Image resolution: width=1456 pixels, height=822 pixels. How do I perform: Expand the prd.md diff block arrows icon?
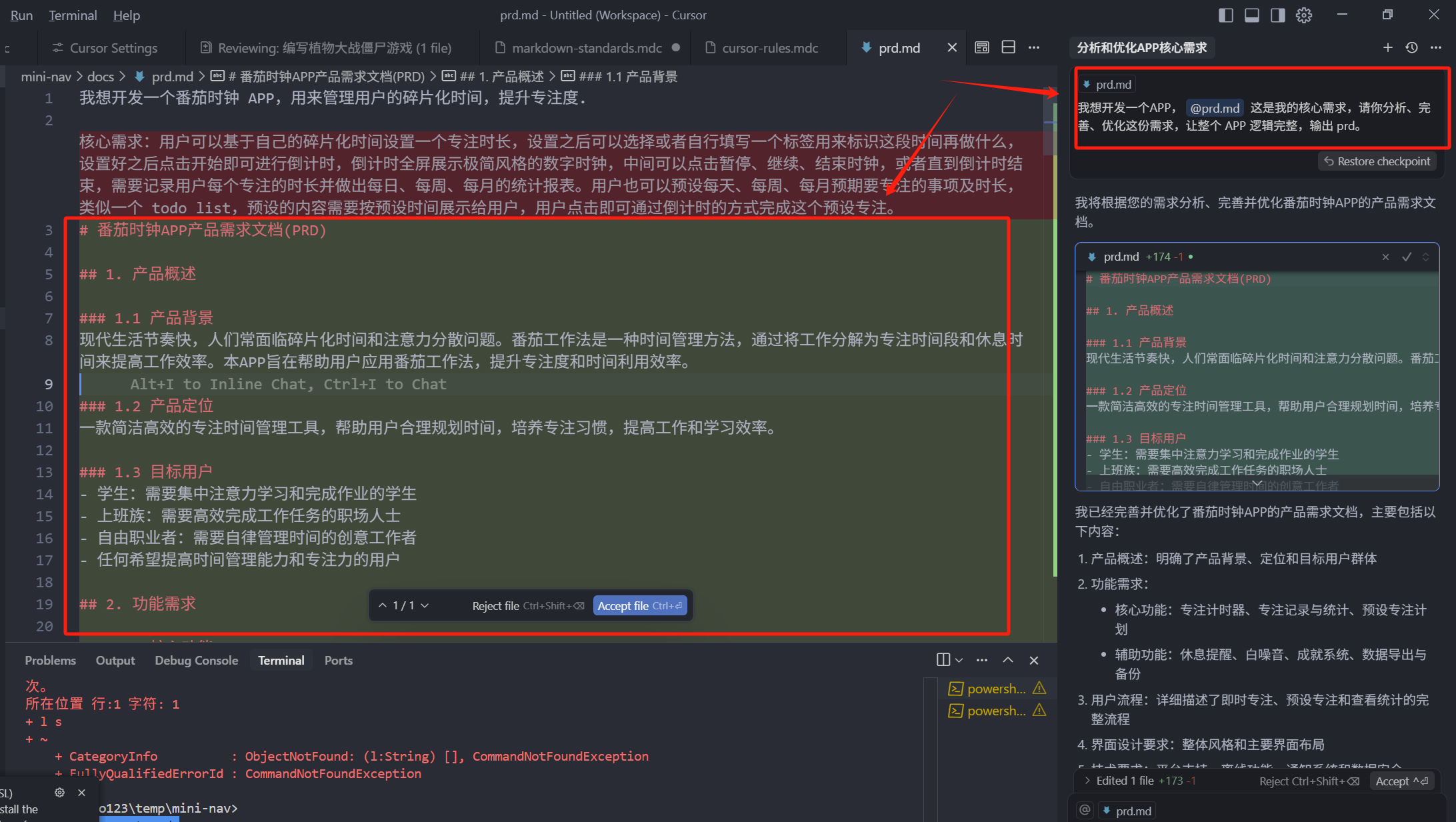(x=1426, y=257)
